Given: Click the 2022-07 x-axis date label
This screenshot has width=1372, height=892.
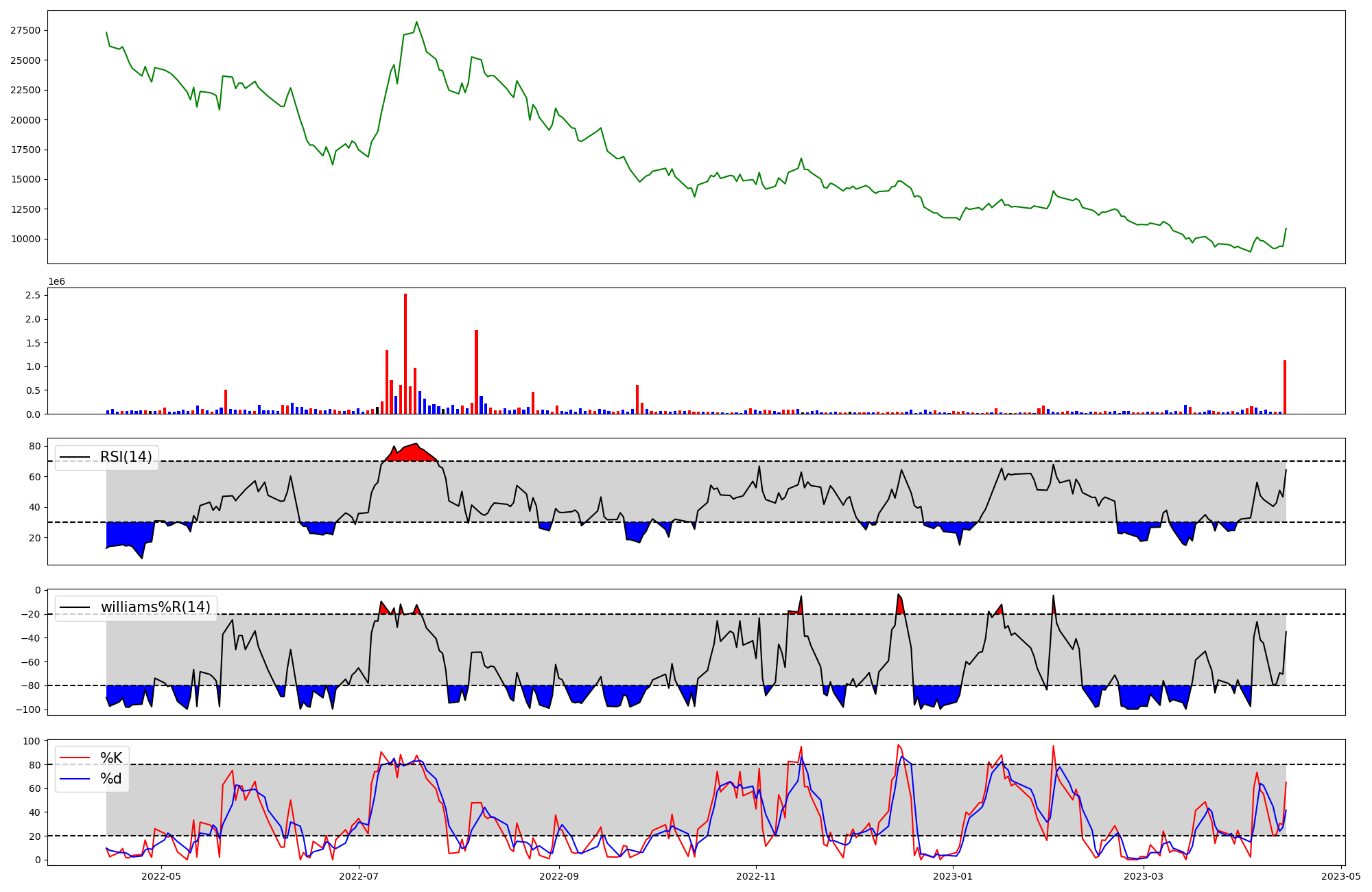Looking at the screenshot, I should [359, 876].
